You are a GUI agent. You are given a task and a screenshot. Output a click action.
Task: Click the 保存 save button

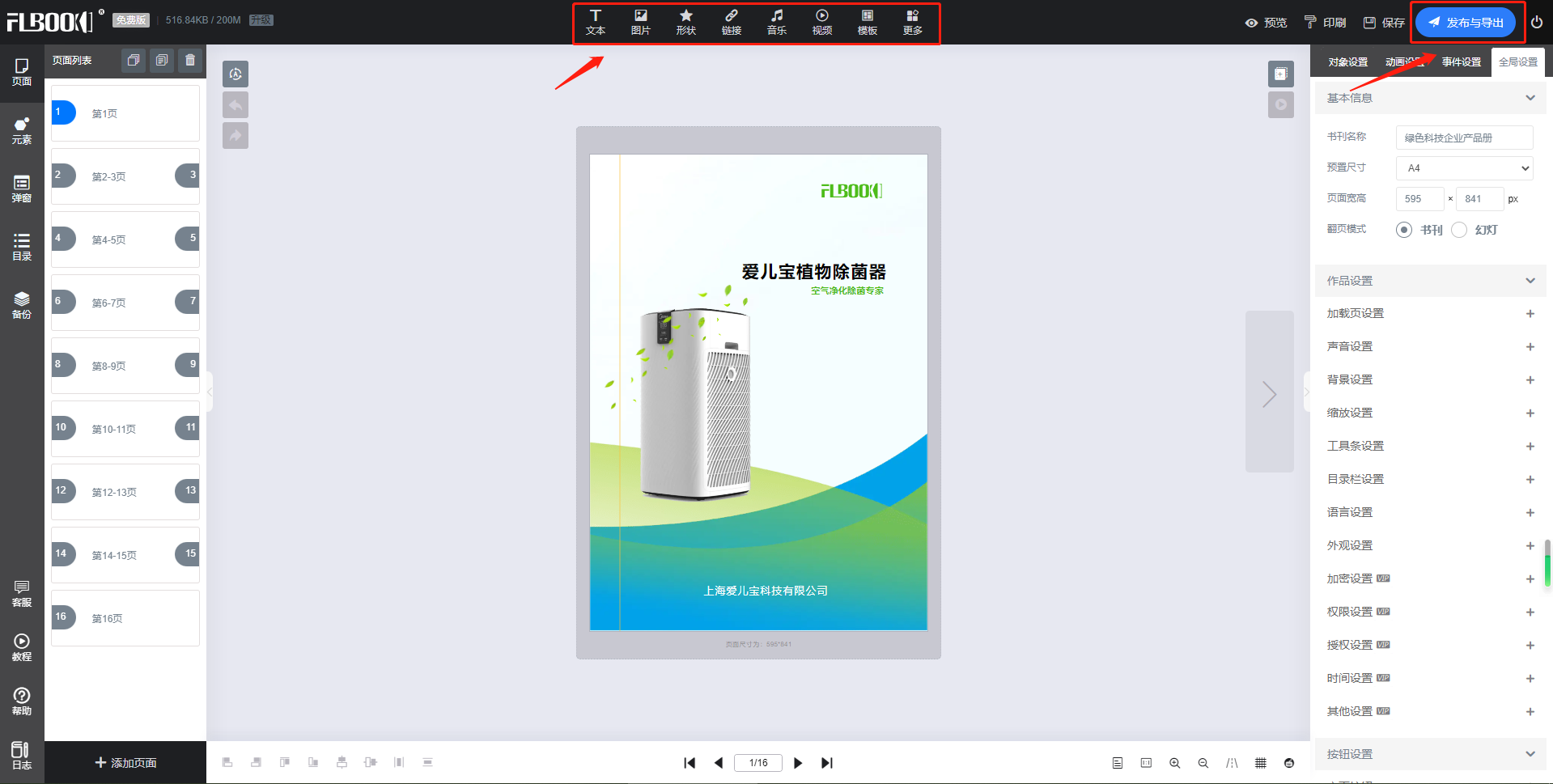point(1384,23)
